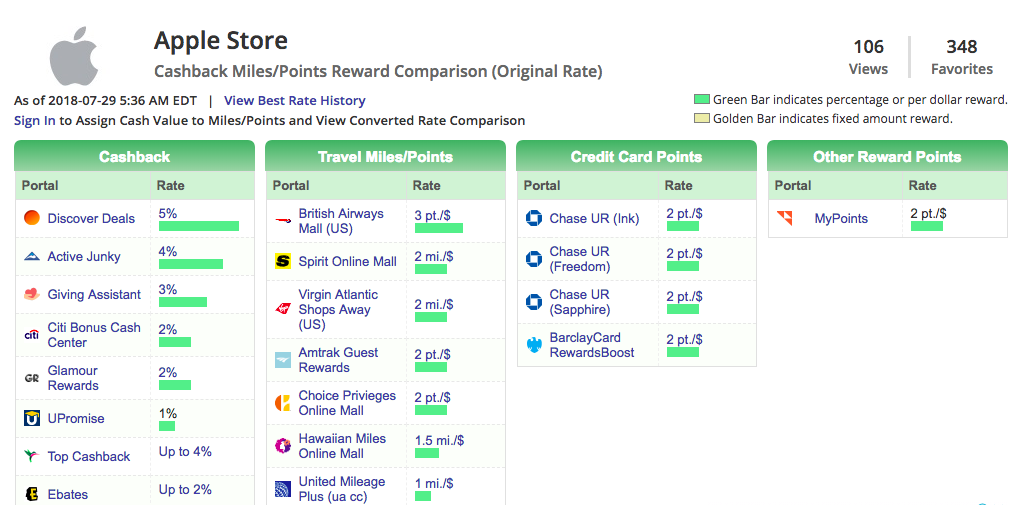
Task: Click the Credit Card Points column header
Action: tap(636, 156)
